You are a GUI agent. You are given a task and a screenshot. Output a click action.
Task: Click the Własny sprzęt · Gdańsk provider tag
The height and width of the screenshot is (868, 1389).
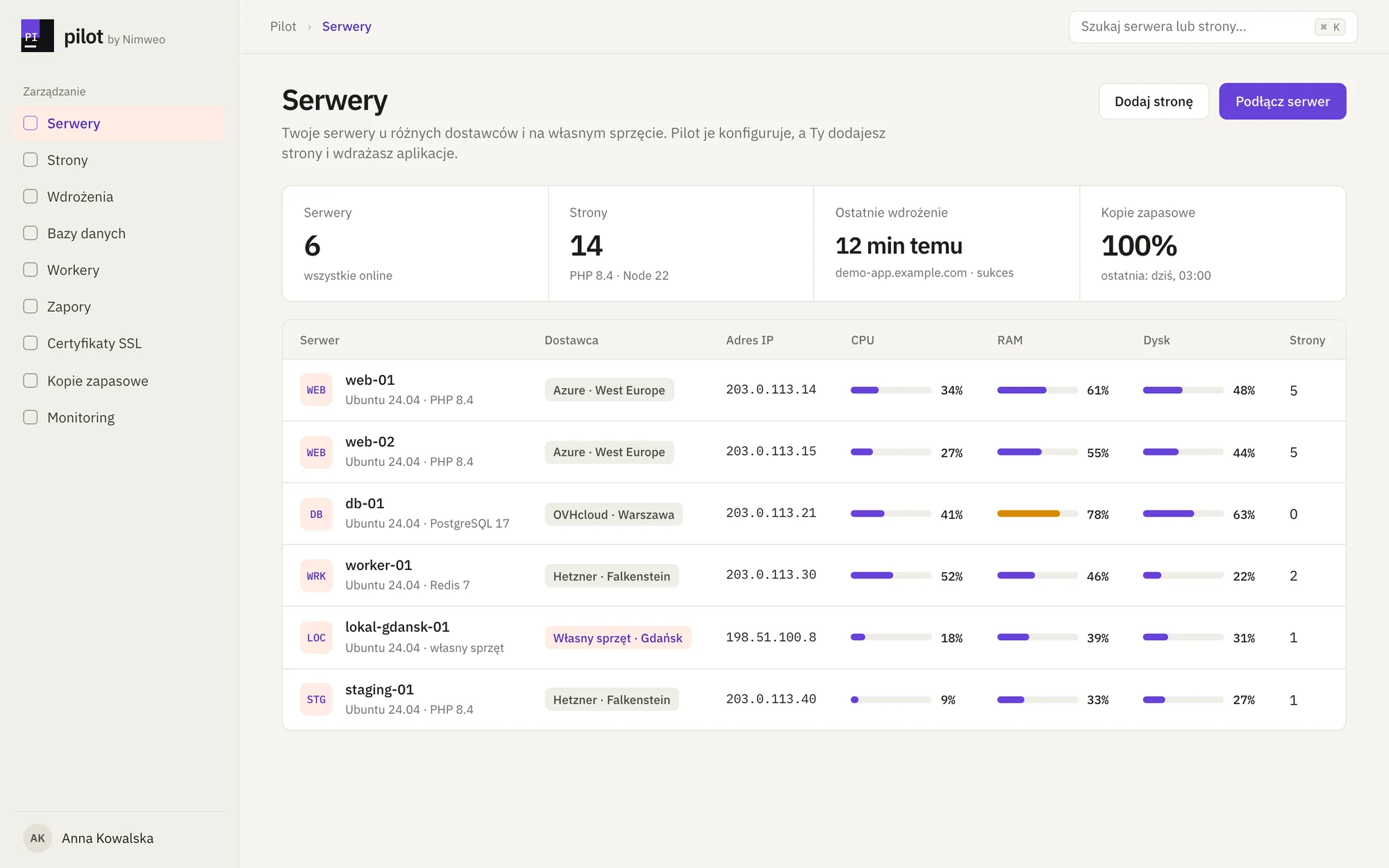617,638
